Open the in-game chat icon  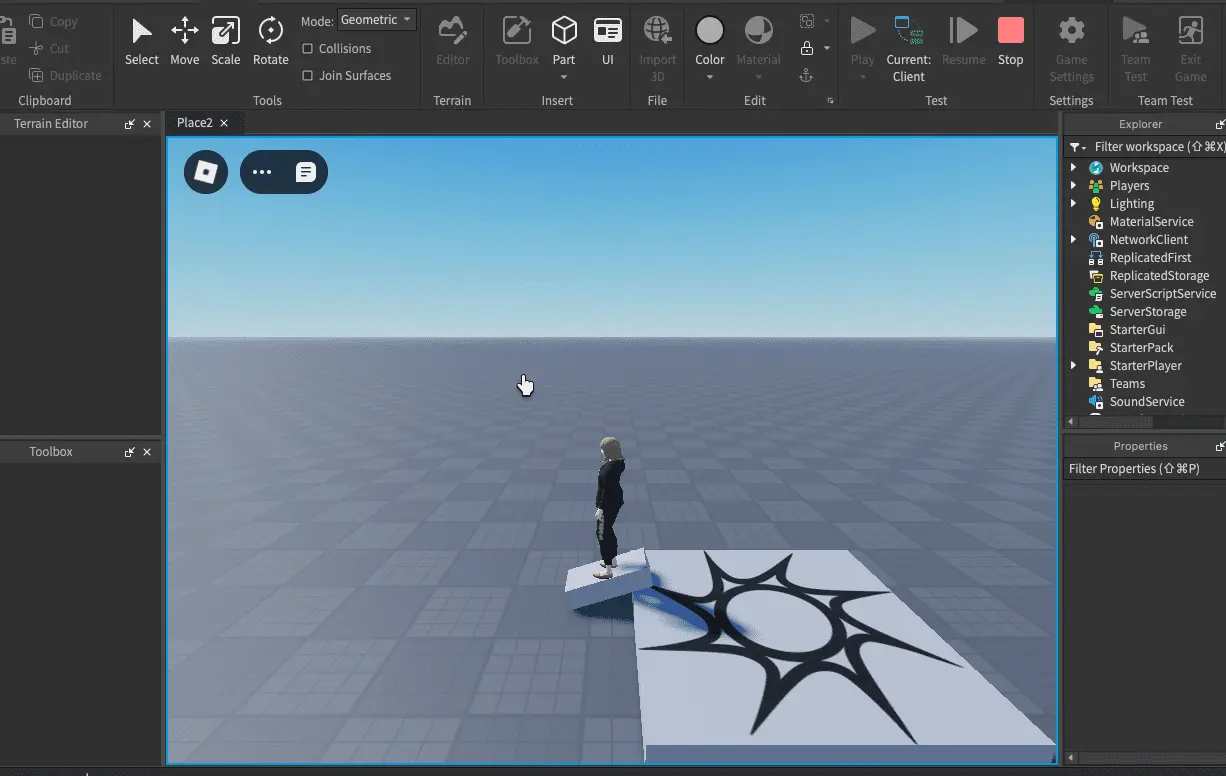pos(306,172)
